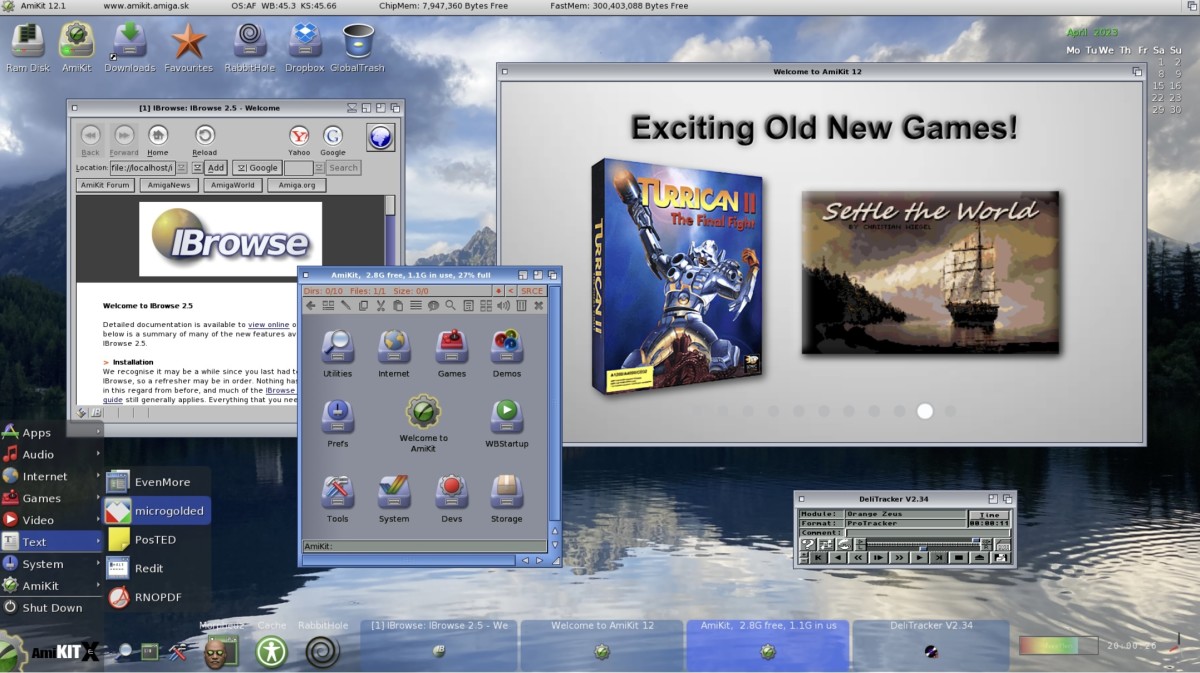Viewport: 1200px width, 673px height.
Task: Toggle the SRCE source panel button
Action: tap(531, 290)
